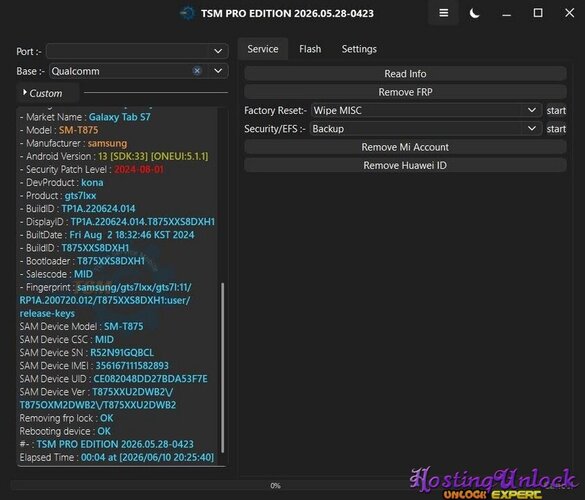Image resolution: width=585 pixels, height=500 pixels.
Task: Maximize the TSM window
Action: click(x=538, y=13)
